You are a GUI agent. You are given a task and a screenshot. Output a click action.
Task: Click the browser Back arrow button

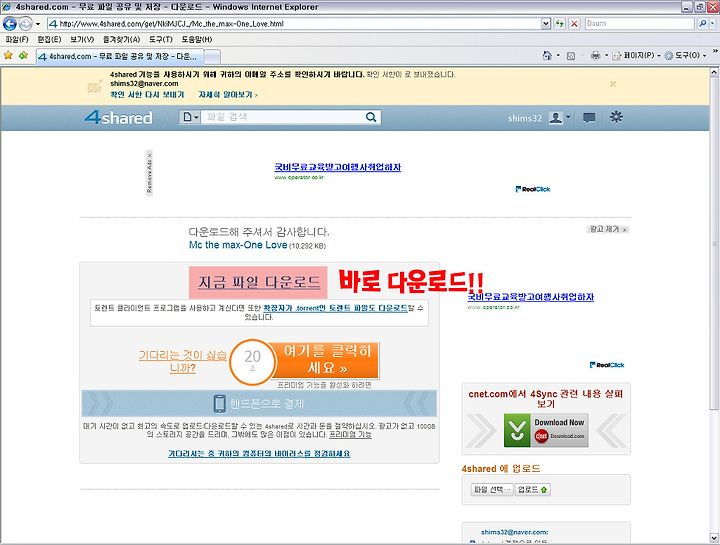click(x=10, y=23)
